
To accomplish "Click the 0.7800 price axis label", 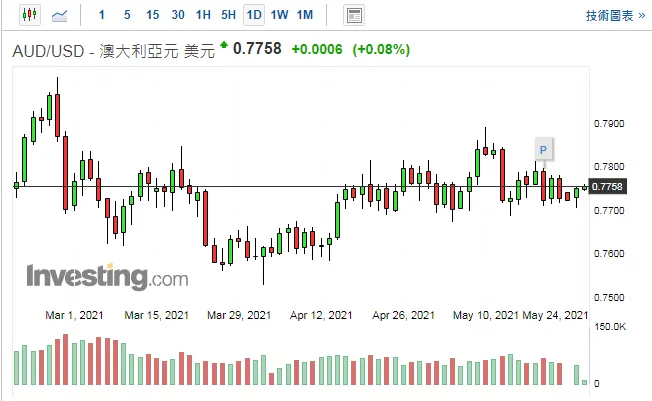I will click(609, 167).
